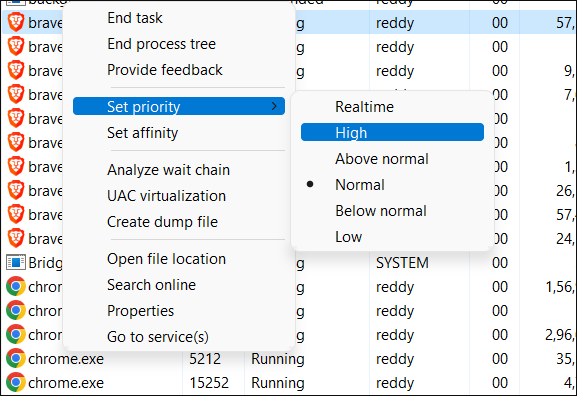Click the Chrome icon with 2,96 memory value
Image resolution: width=577 pixels, height=396 pixels.
click(x=16, y=335)
